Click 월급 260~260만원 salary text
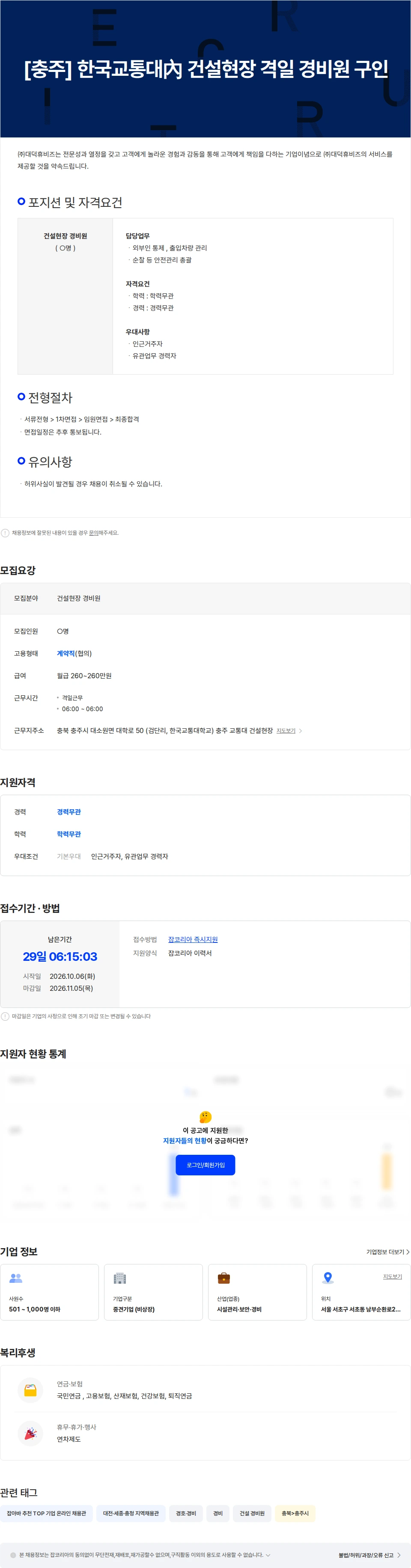Image resolution: width=411 pixels, height=1568 pixels. point(84,676)
